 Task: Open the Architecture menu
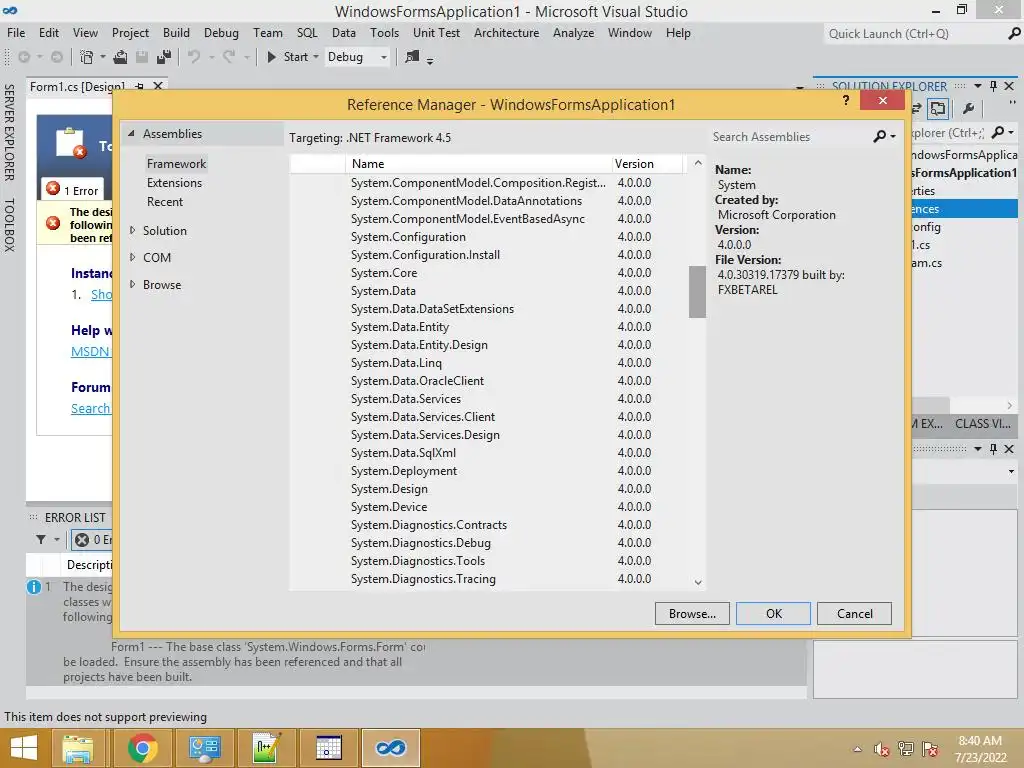tap(506, 33)
